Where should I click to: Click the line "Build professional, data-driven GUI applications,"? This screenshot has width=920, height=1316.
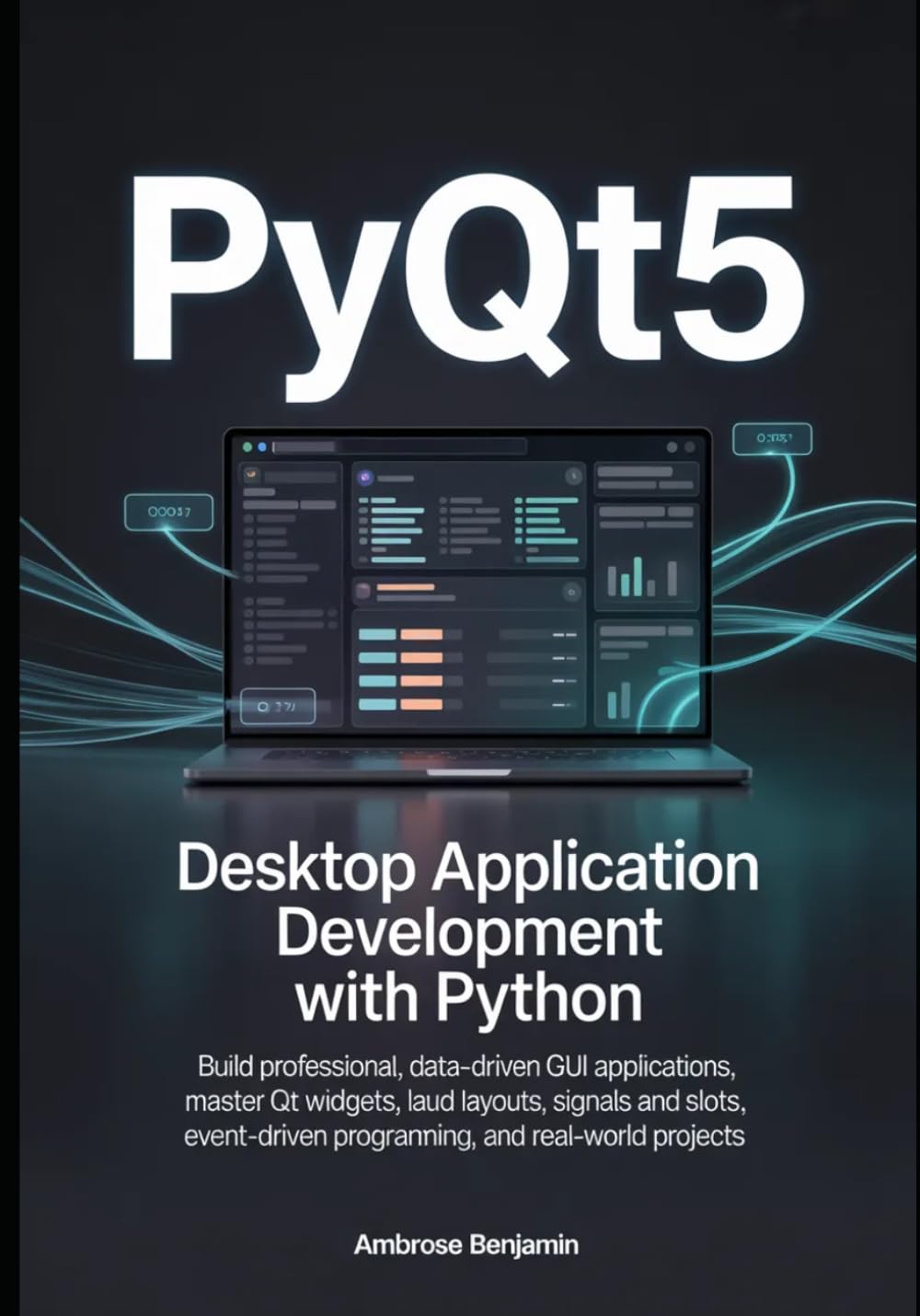coord(468,1068)
